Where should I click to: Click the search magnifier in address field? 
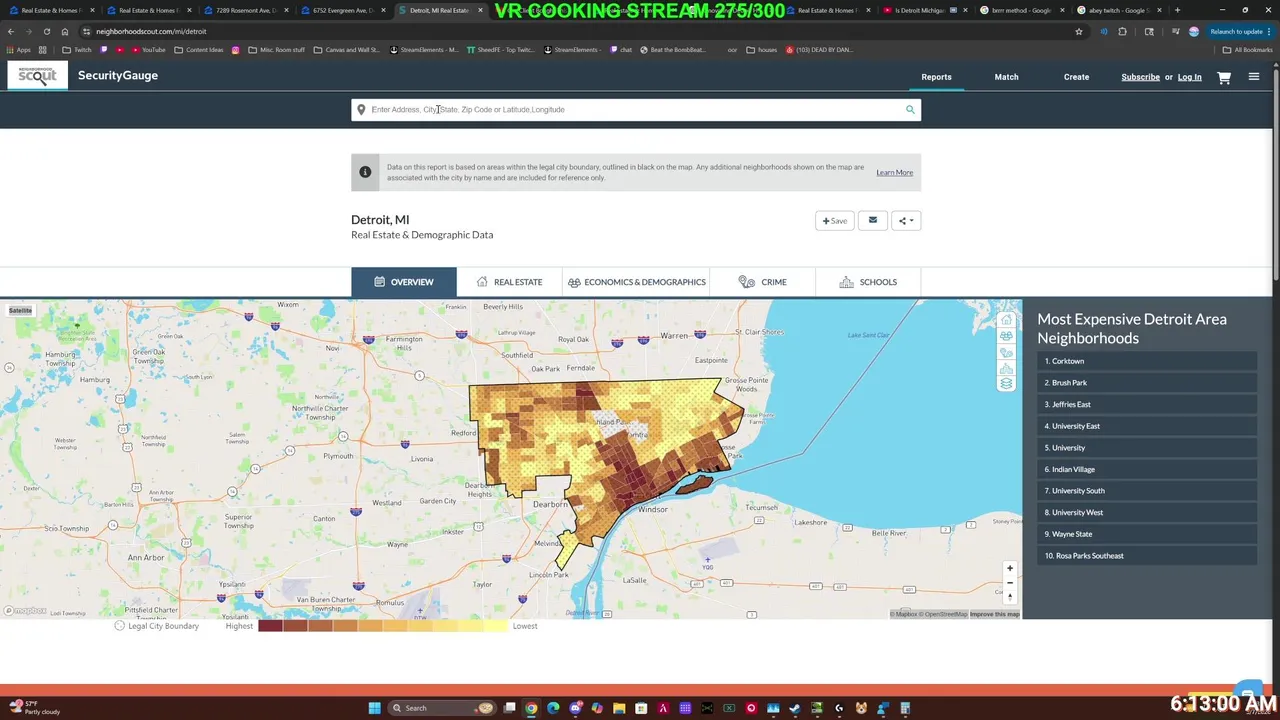[910, 109]
